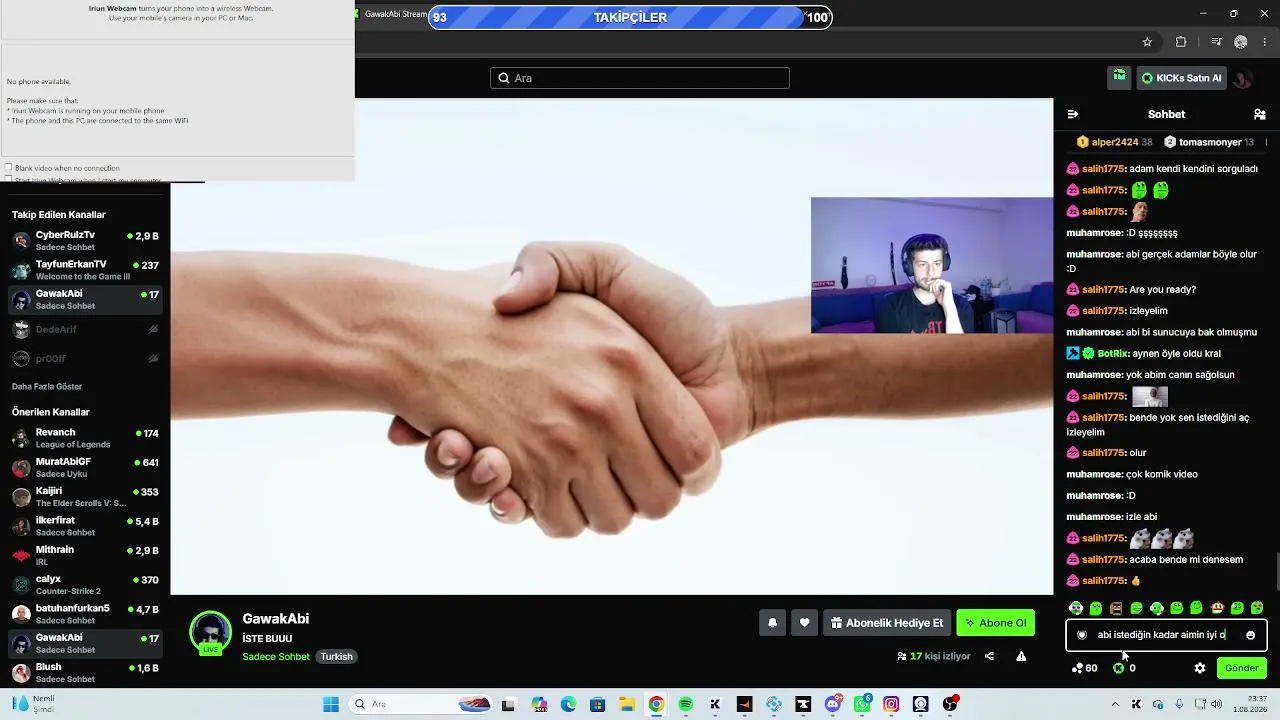The height and width of the screenshot is (720, 1280).
Task: Click the Abone Ol subscribe button
Action: point(995,623)
